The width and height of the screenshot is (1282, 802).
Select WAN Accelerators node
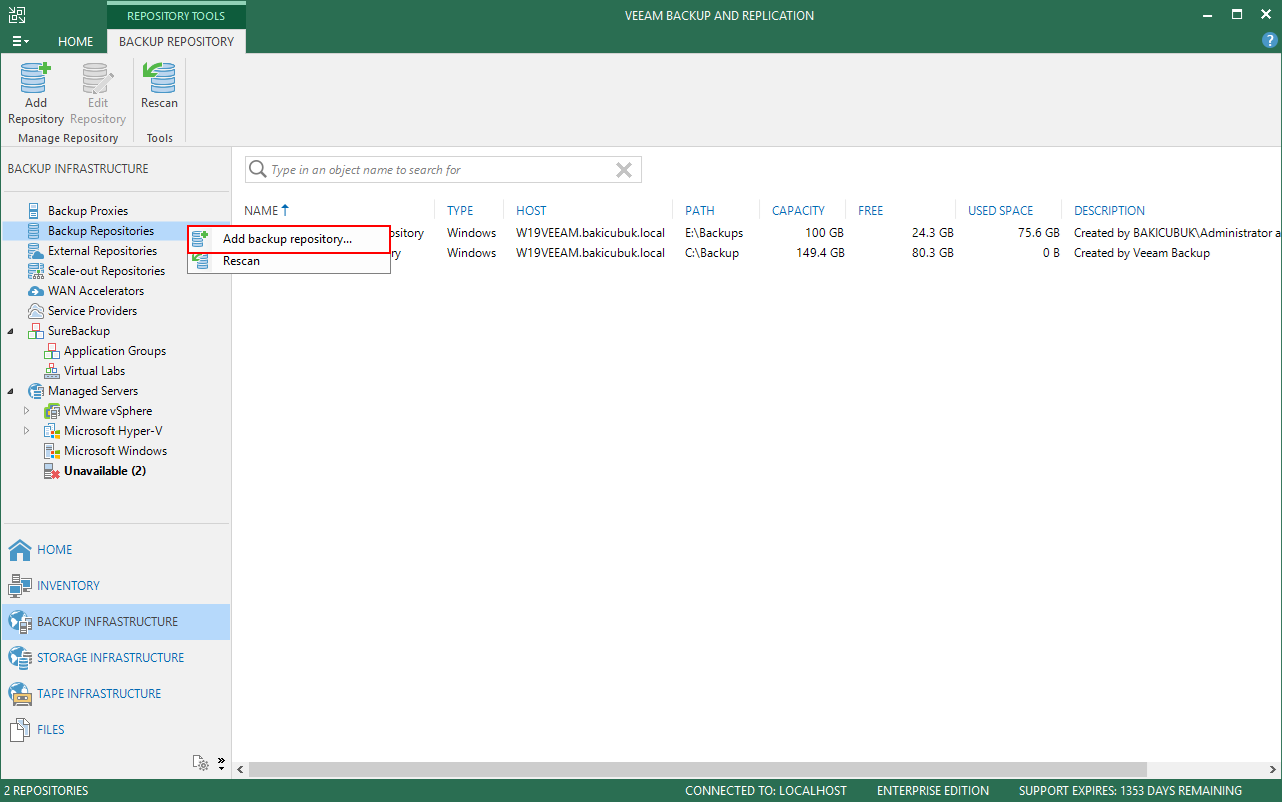pyautogui.click(x=96, y=291)
